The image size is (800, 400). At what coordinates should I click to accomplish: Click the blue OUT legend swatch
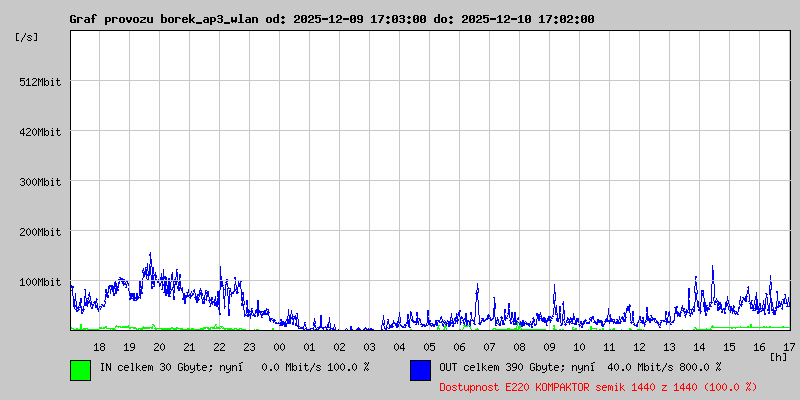click(420, 369)
